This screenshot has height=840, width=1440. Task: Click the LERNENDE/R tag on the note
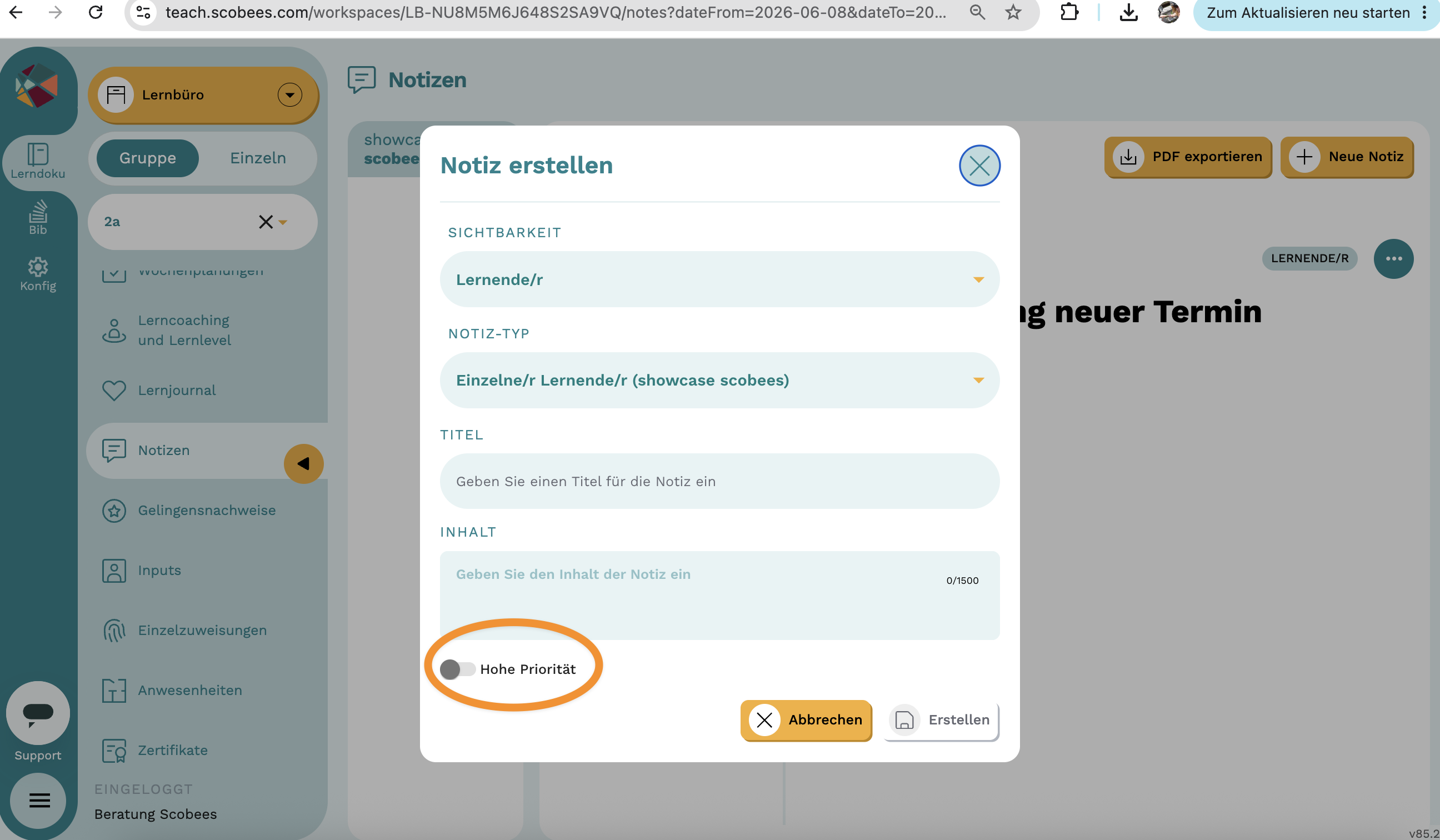[1309, 258]
